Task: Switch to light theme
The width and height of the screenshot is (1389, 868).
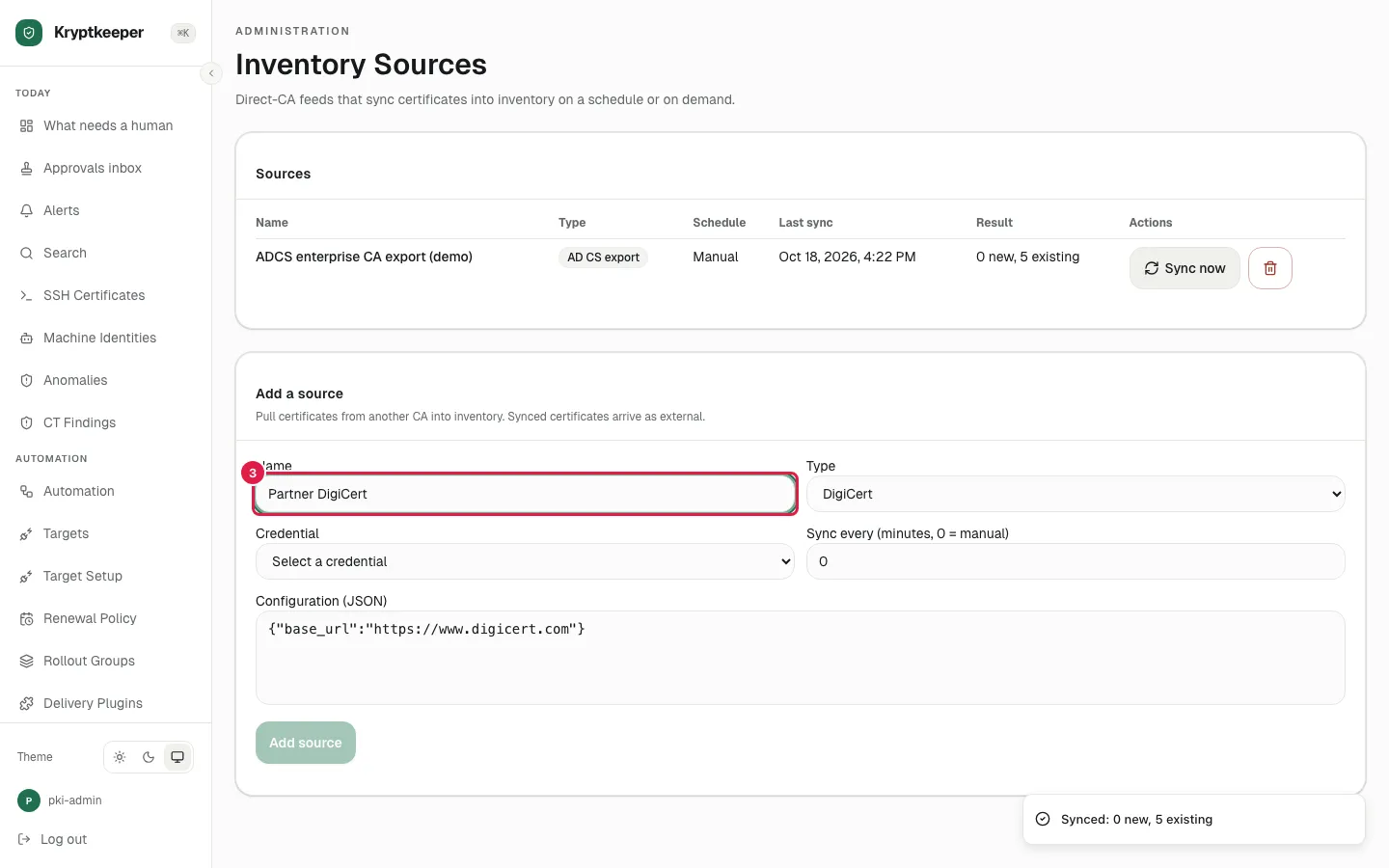Action: (120, 757)
